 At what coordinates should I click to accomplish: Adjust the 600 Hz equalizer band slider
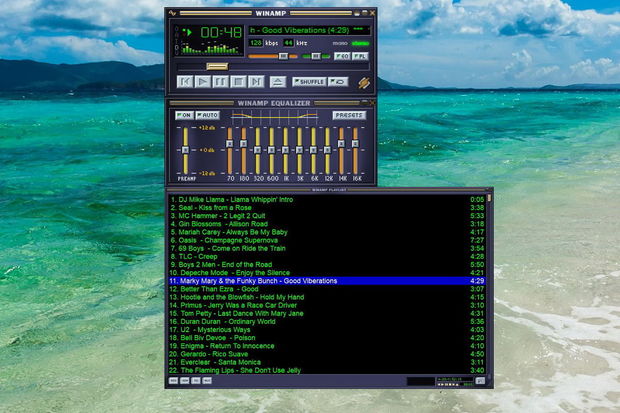pos(271,150)
